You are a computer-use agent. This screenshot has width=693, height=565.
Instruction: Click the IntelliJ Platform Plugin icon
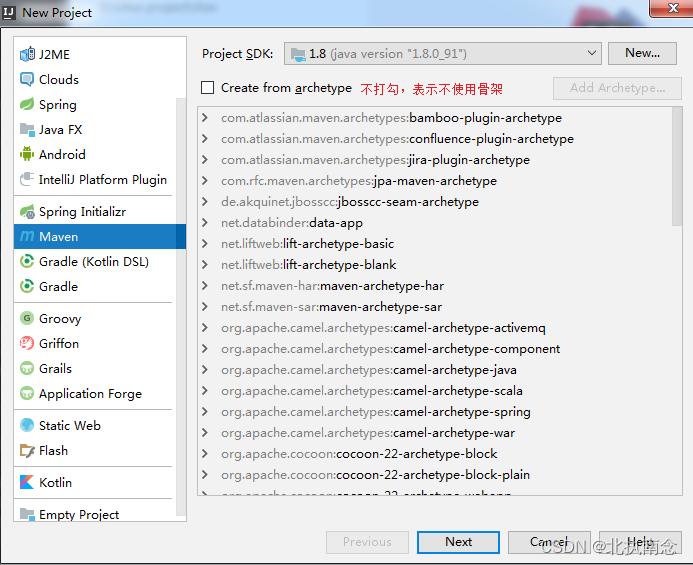pyautogui.click(x=27, y=179)
